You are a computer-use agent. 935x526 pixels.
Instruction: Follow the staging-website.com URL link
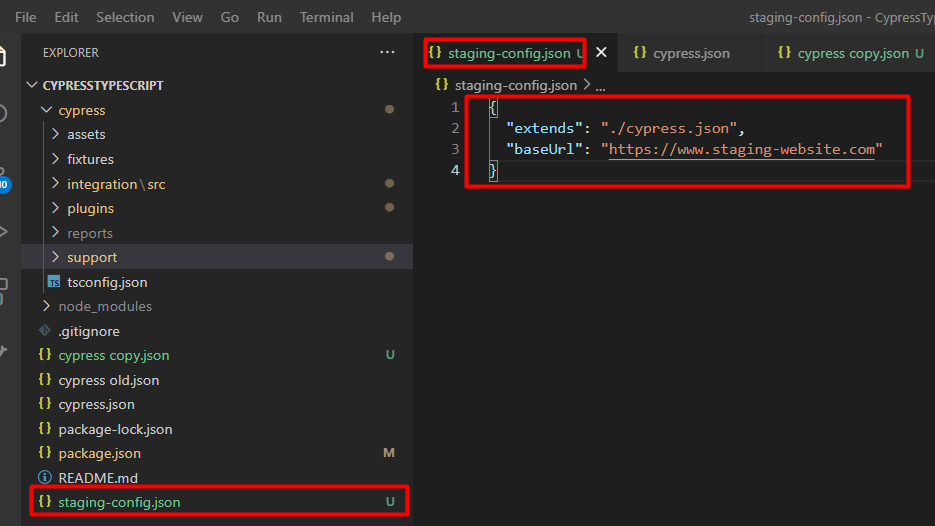[x=741, y=149]
